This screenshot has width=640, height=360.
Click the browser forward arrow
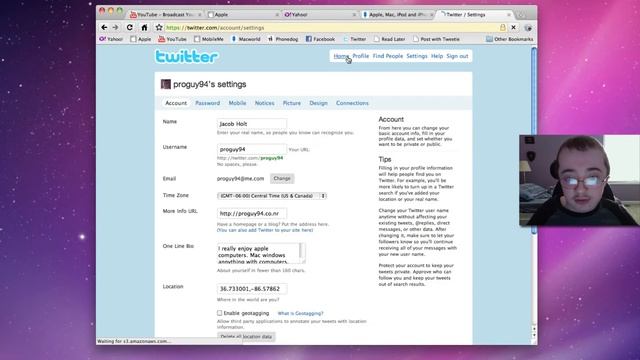point(116,27)
